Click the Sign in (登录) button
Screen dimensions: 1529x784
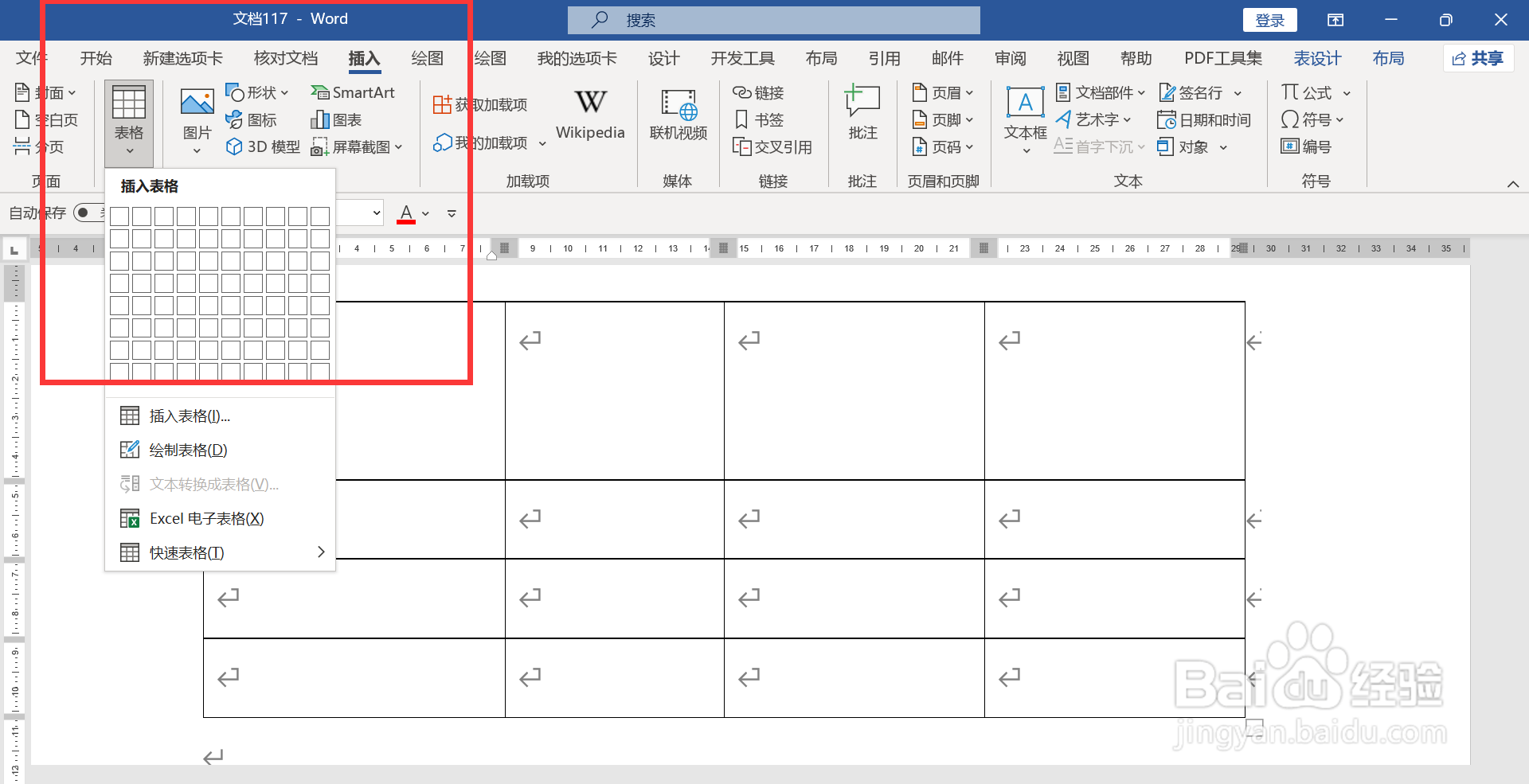pyautogui.click(x=1269, y=20)
